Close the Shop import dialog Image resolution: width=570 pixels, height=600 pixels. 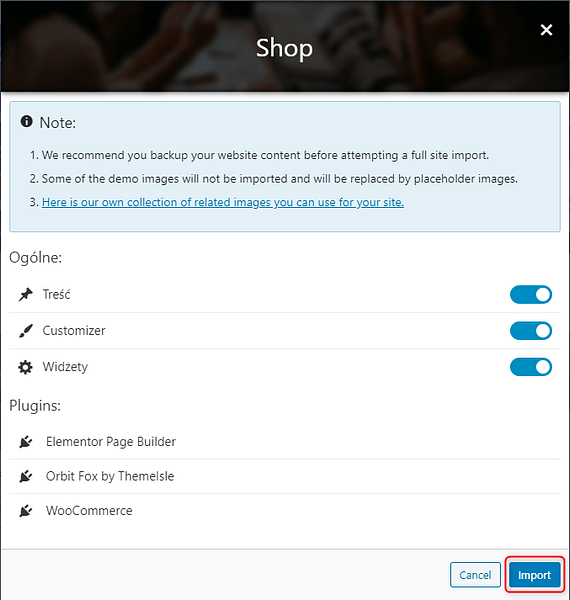point(546,29)
